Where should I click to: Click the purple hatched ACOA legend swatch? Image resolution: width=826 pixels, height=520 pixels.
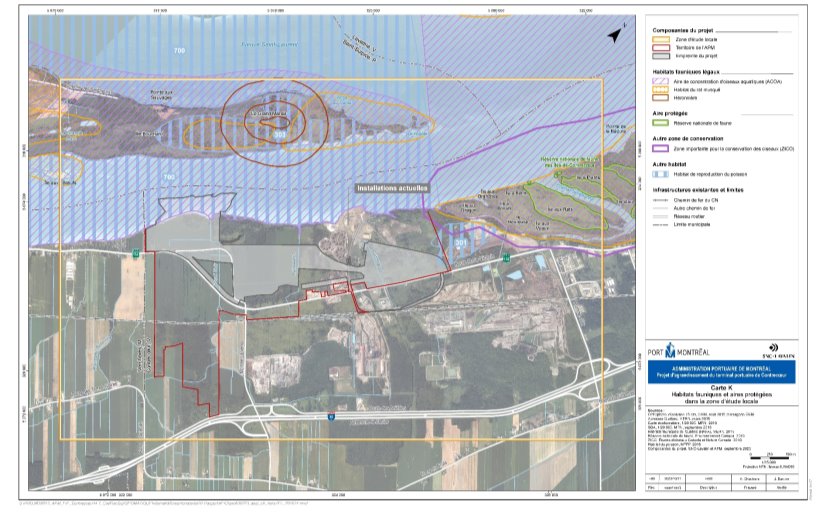coord(661,82)
